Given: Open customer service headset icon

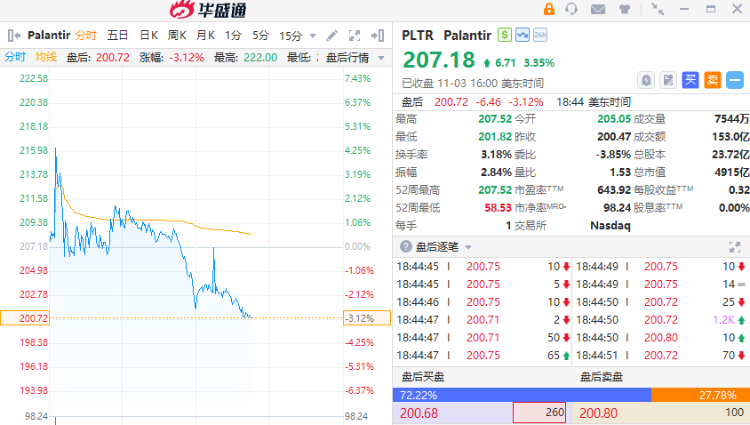Looking at the screenshot, I should pyautogui.click(x=571, y=9).
